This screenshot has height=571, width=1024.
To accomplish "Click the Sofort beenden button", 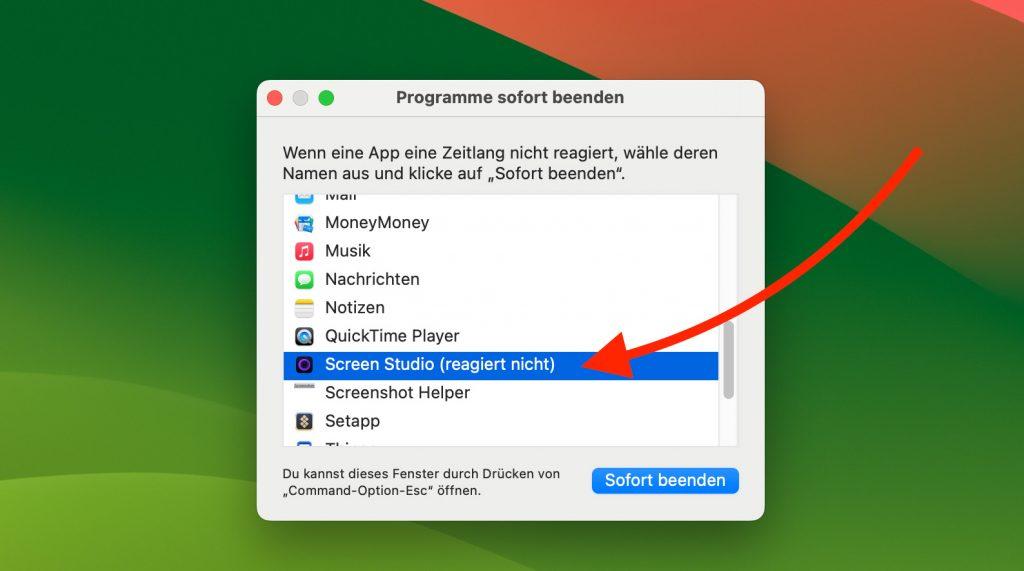I will (x=665, y=480).
